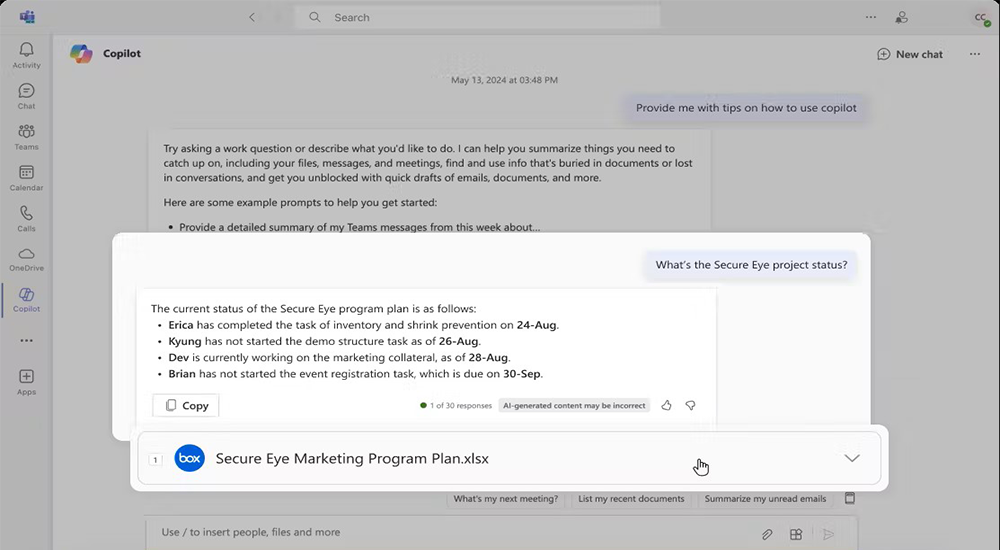
Task: Copy the Secure Eye status response
Action: (x=186, y=405)
